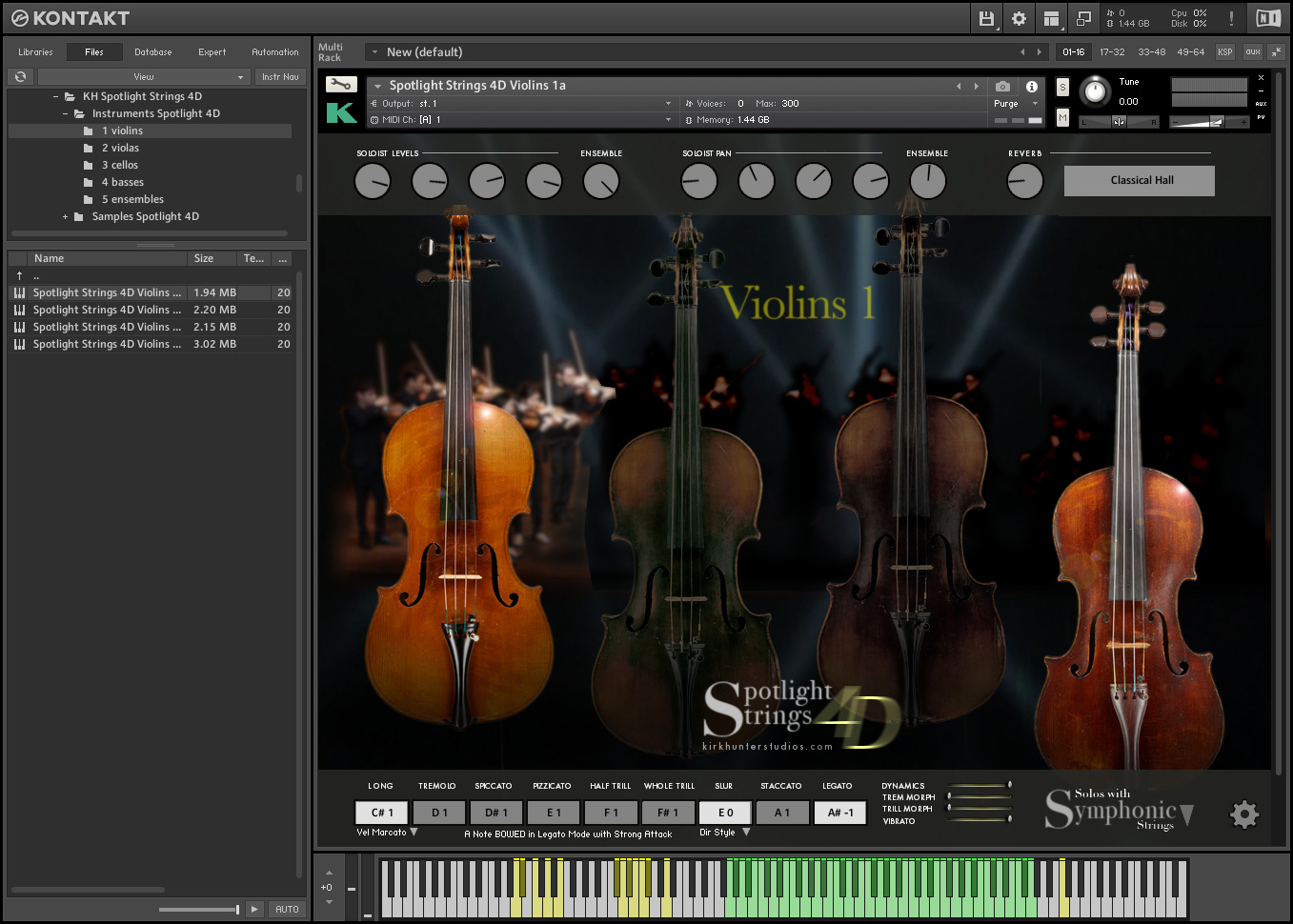Toggle AUTO preview in browser
The width and height of the screenshot is (1293, 924).
287,909
